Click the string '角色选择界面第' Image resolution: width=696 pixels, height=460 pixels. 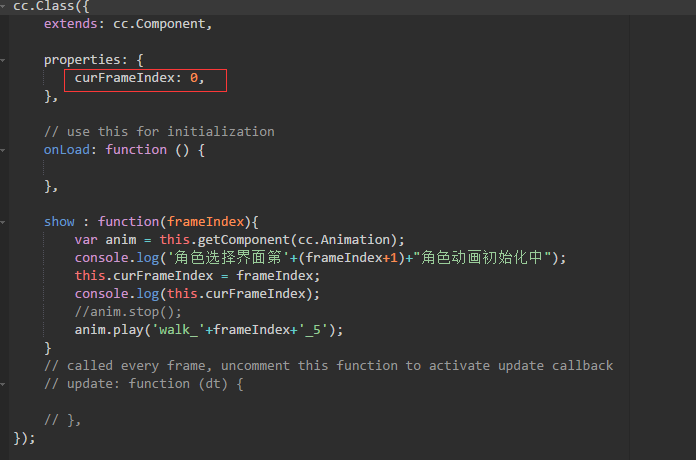click(229, 258)
